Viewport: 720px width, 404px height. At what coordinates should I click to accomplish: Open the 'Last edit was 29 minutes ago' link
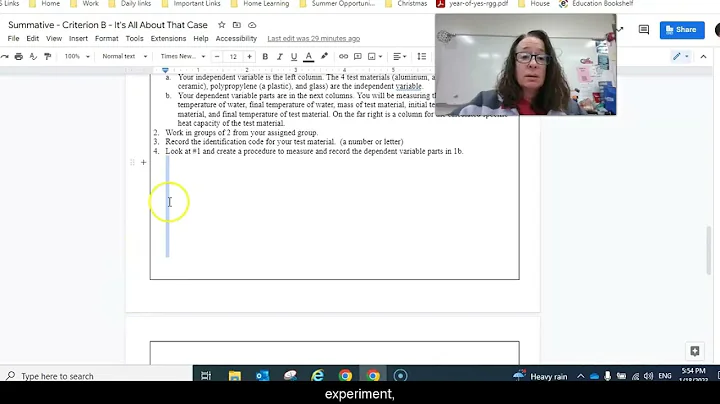coord(314,39)
